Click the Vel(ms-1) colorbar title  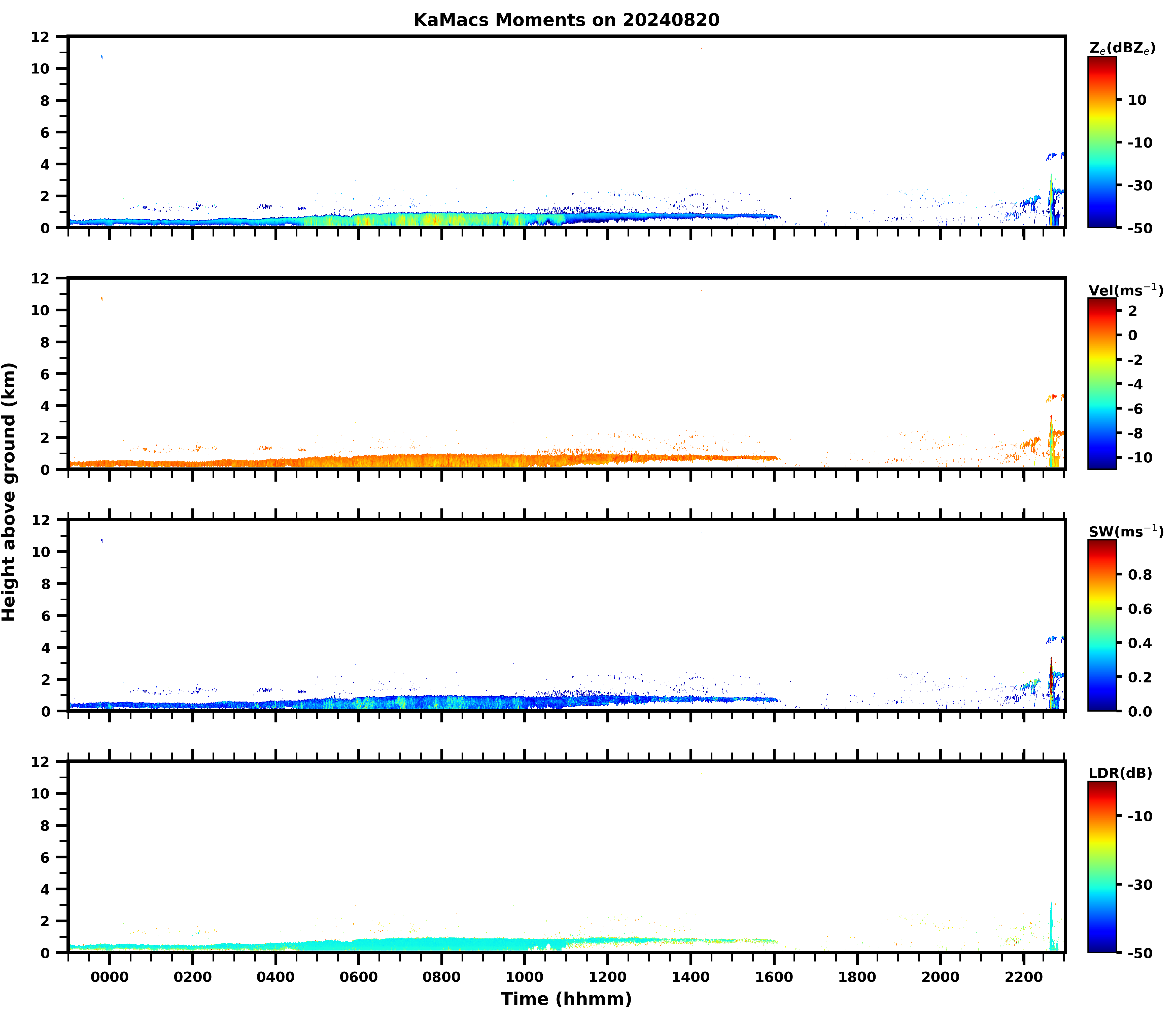tap(1125, 290)
